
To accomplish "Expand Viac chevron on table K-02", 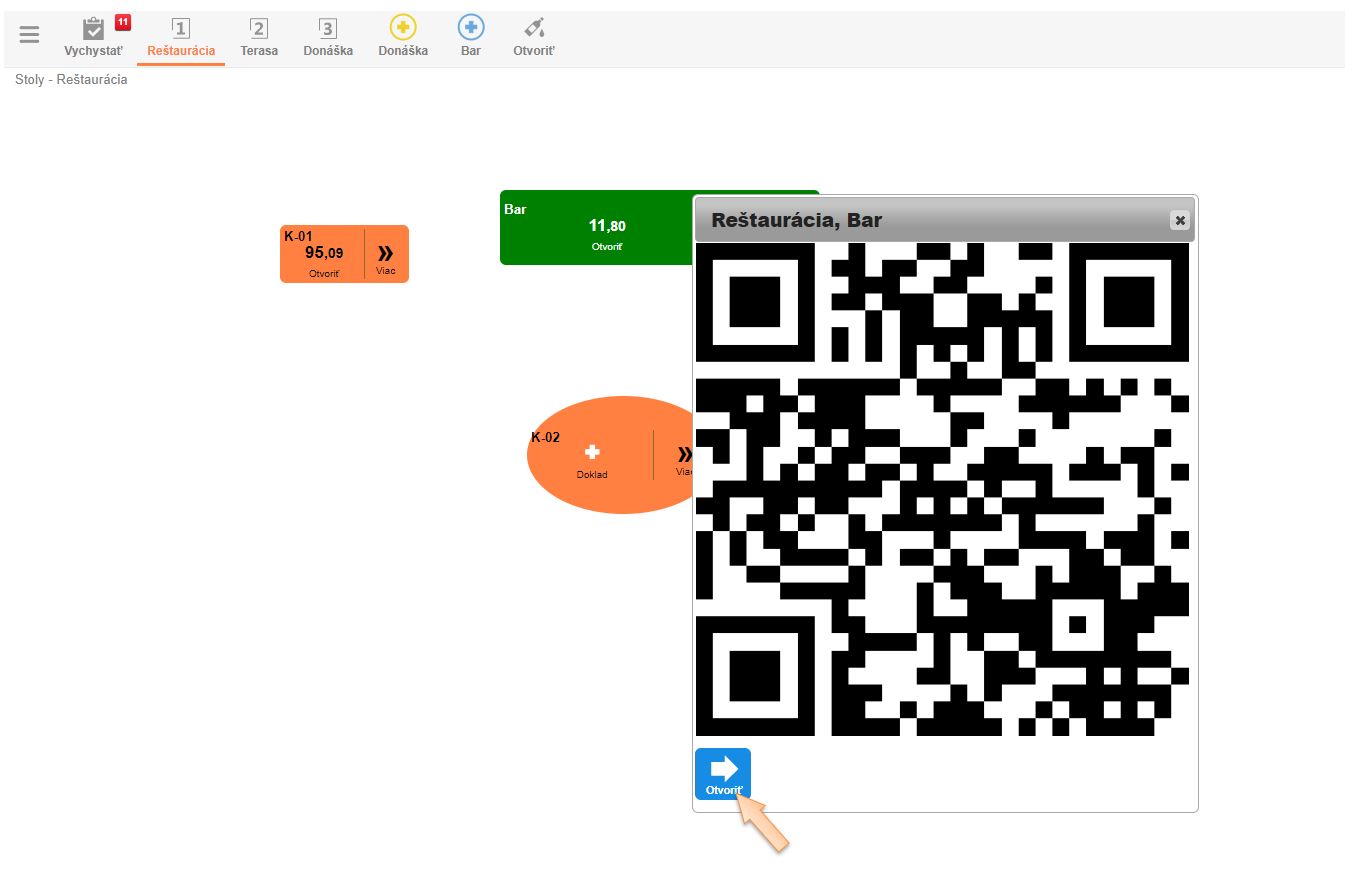I will (684, 456).
